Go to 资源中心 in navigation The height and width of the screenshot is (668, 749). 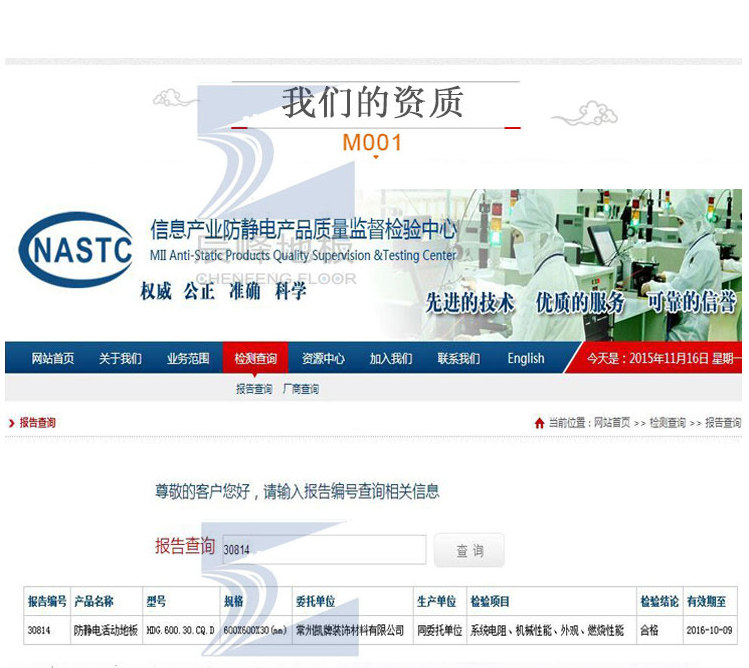[323, 358]
